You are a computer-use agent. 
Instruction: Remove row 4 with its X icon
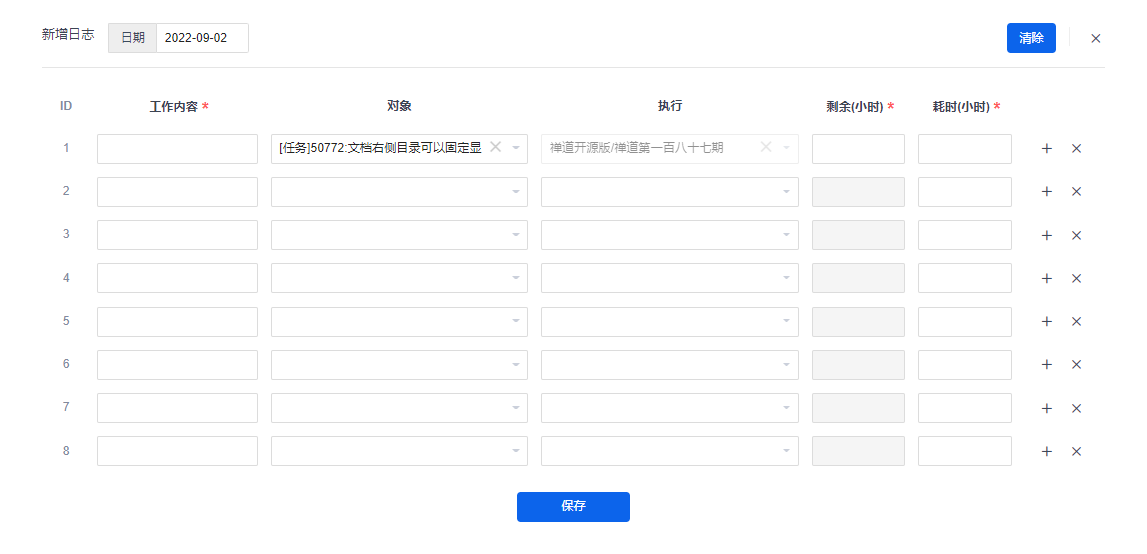coord(1076,279)
